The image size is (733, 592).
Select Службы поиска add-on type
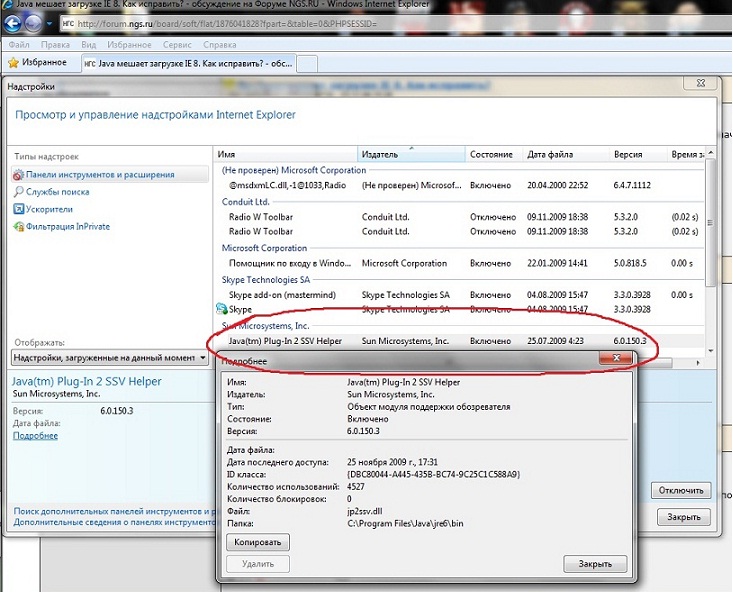click(58, 192)
